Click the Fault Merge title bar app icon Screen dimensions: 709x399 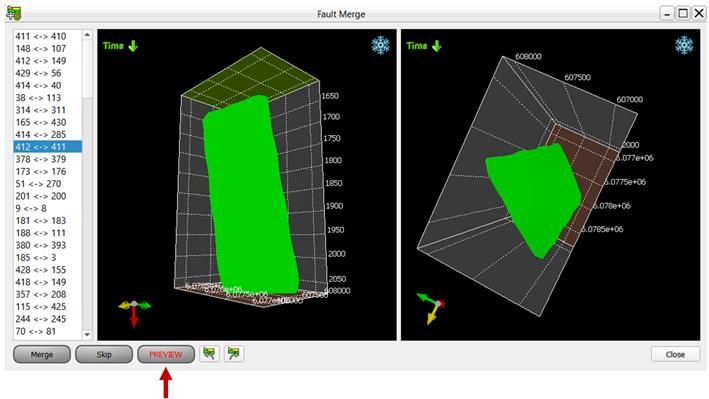point(14,14)
